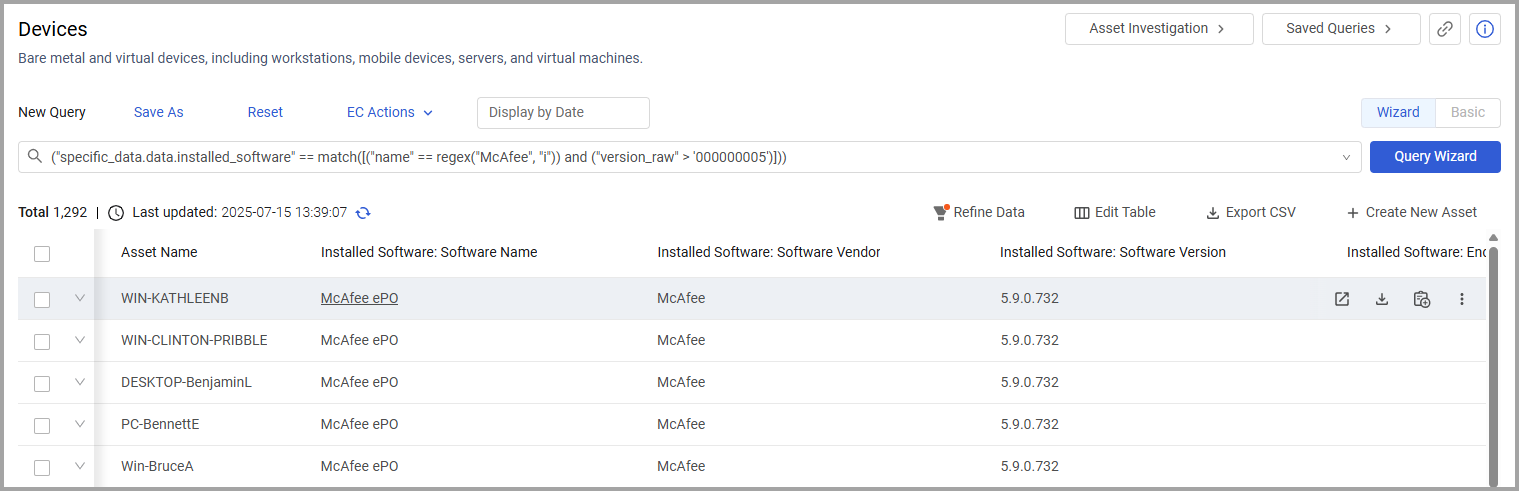Click the clock icon beside Last updated

[x=116, y=212]
